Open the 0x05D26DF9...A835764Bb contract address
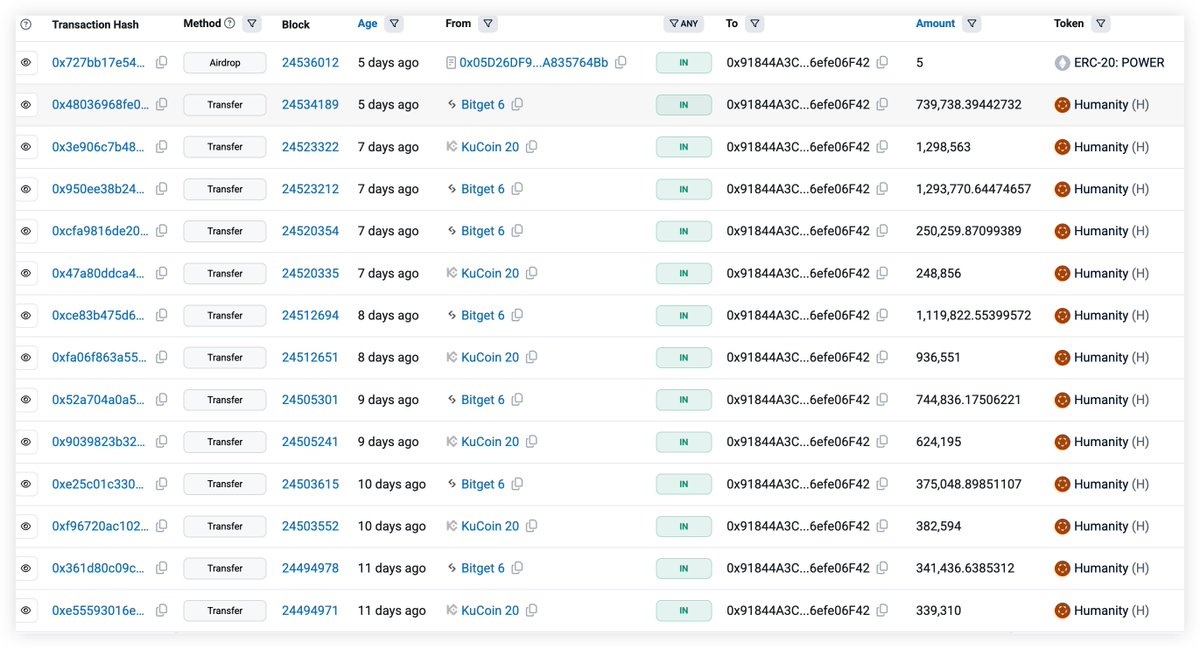Image resolution: width=1200 pixels, height=649 pixels. 533,62
